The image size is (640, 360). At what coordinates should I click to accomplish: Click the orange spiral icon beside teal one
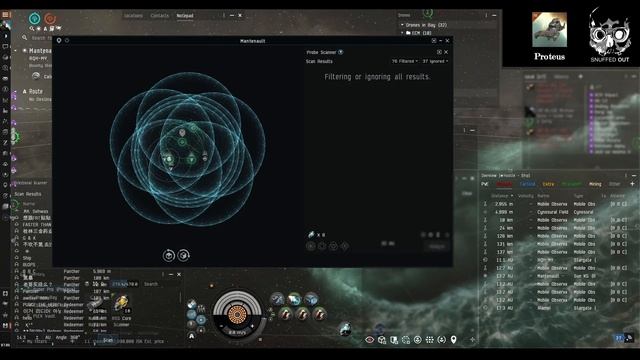[x=50, y=19]
